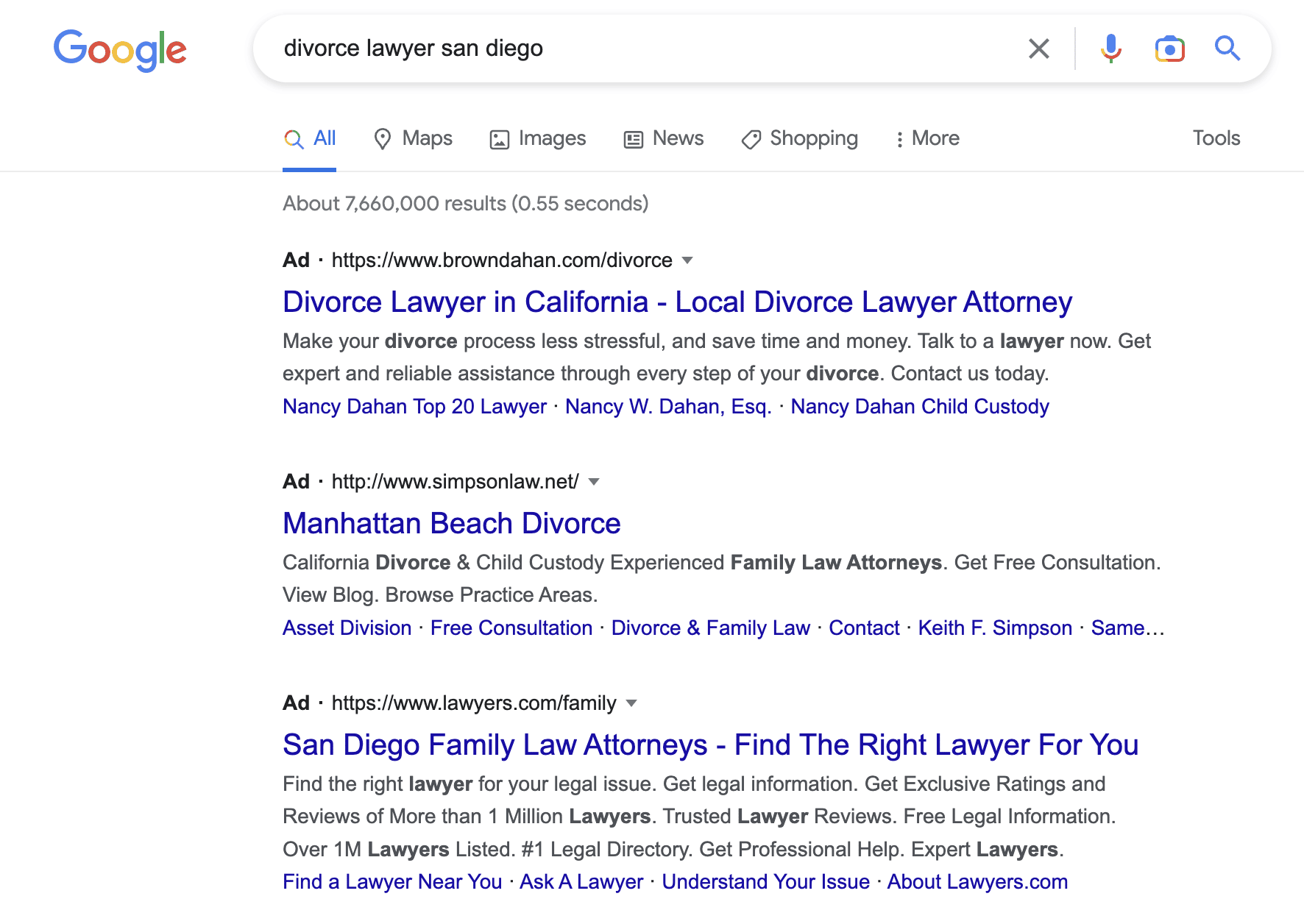This screenshot has width=1304, height=924.
Task: Expand dropdown arrow beside simpsonlaw.net URL
Action: point(594,482)
